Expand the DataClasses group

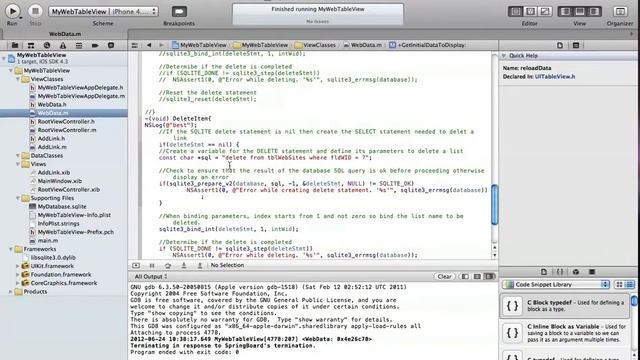(18, 156)
